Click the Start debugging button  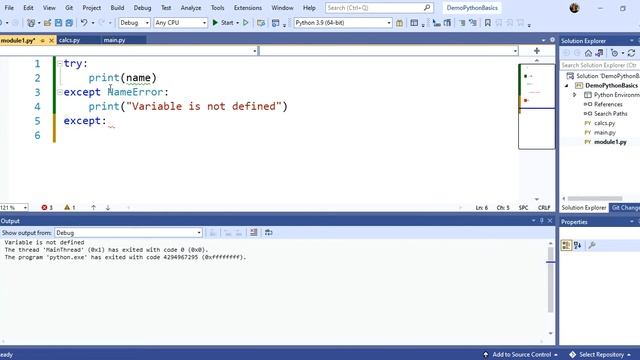223,23
